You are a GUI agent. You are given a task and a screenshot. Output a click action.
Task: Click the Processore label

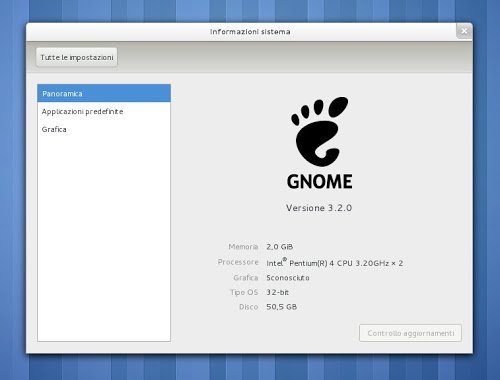click(238, 262)
